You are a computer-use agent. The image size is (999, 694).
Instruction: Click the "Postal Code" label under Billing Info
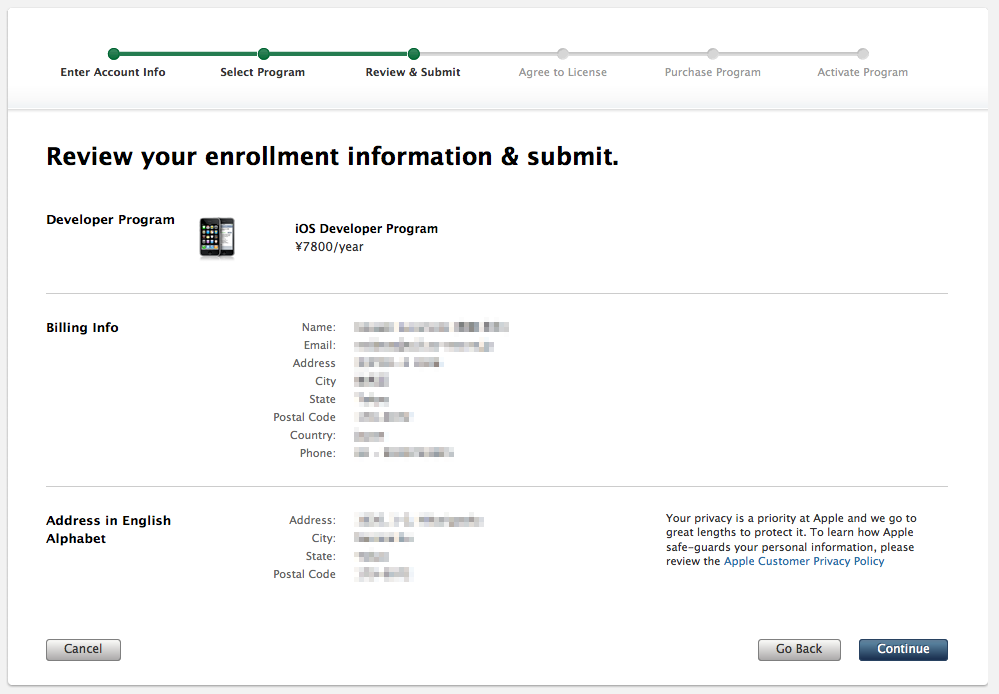coord(304,417)
